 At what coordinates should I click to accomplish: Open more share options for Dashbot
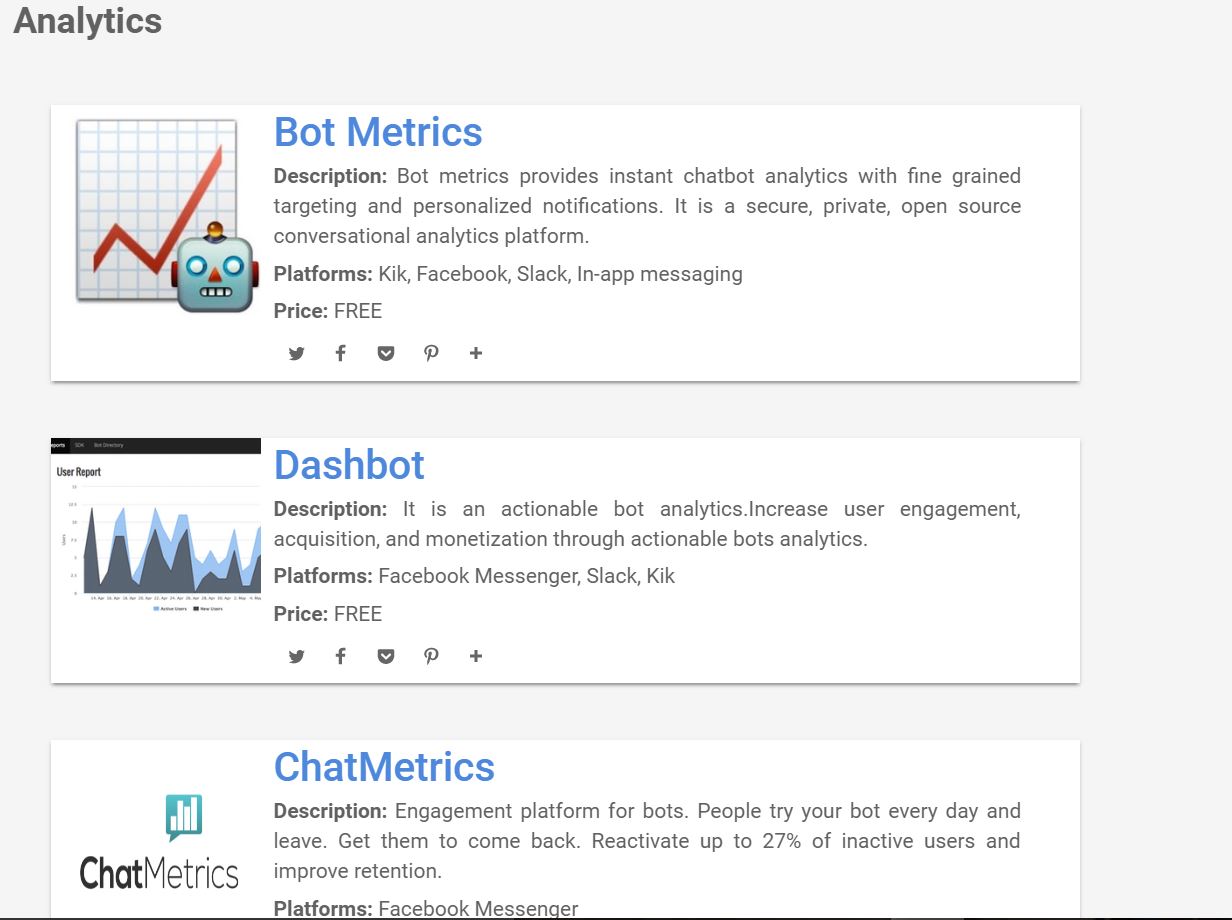pos(476,656)
